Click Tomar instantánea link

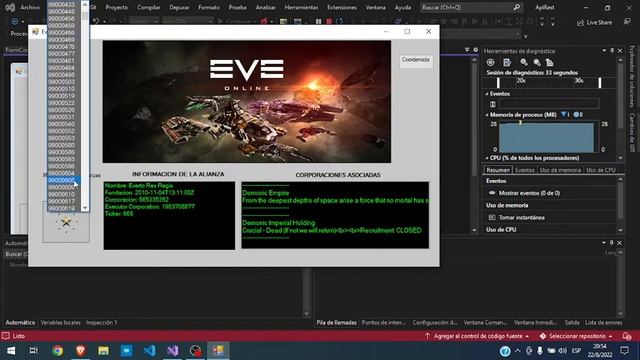[x=522, y=218]
